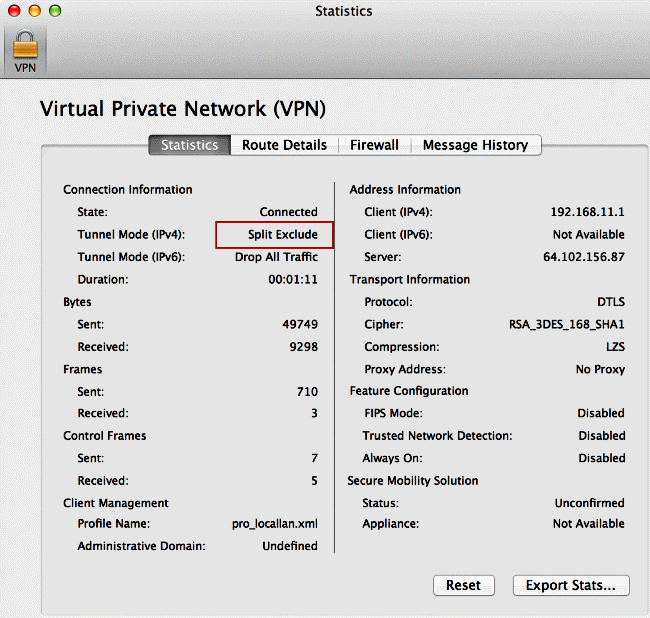Select the 'Drop All Traffic' value
Viewport: 650px width, 618px height.
276,257
